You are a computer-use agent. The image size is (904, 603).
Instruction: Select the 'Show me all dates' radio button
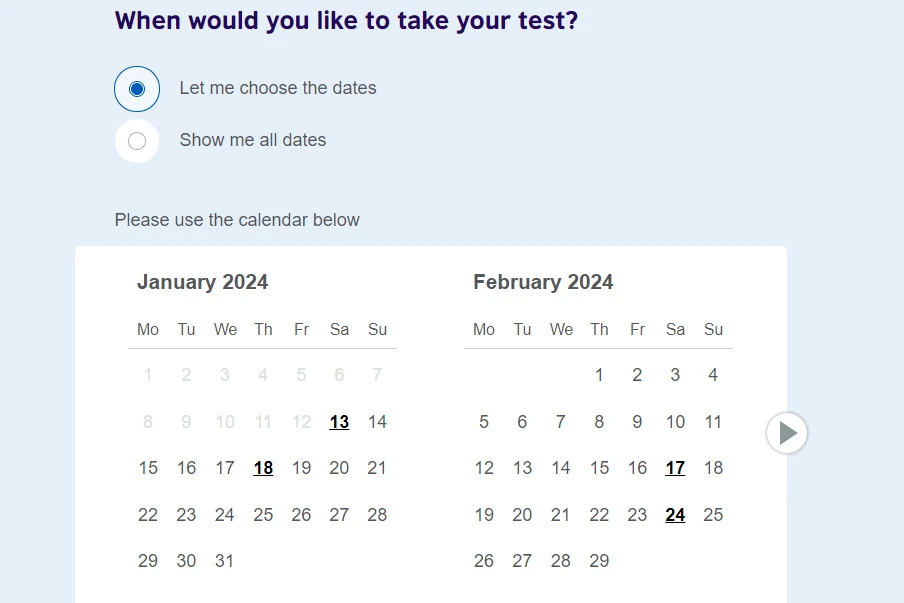pyautogui.click(x=136, y=140)
